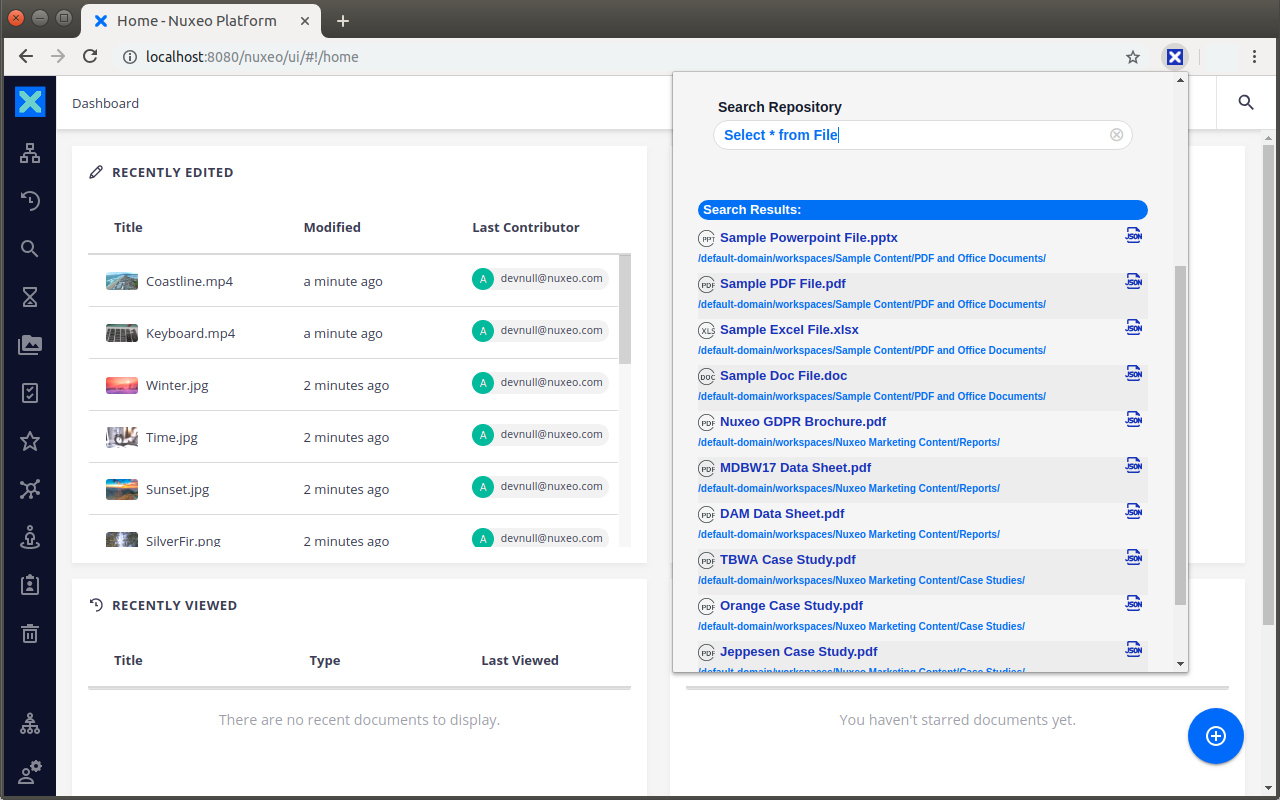Export JSON for Sample Powerpoint File.pptx

(1133, 236)
